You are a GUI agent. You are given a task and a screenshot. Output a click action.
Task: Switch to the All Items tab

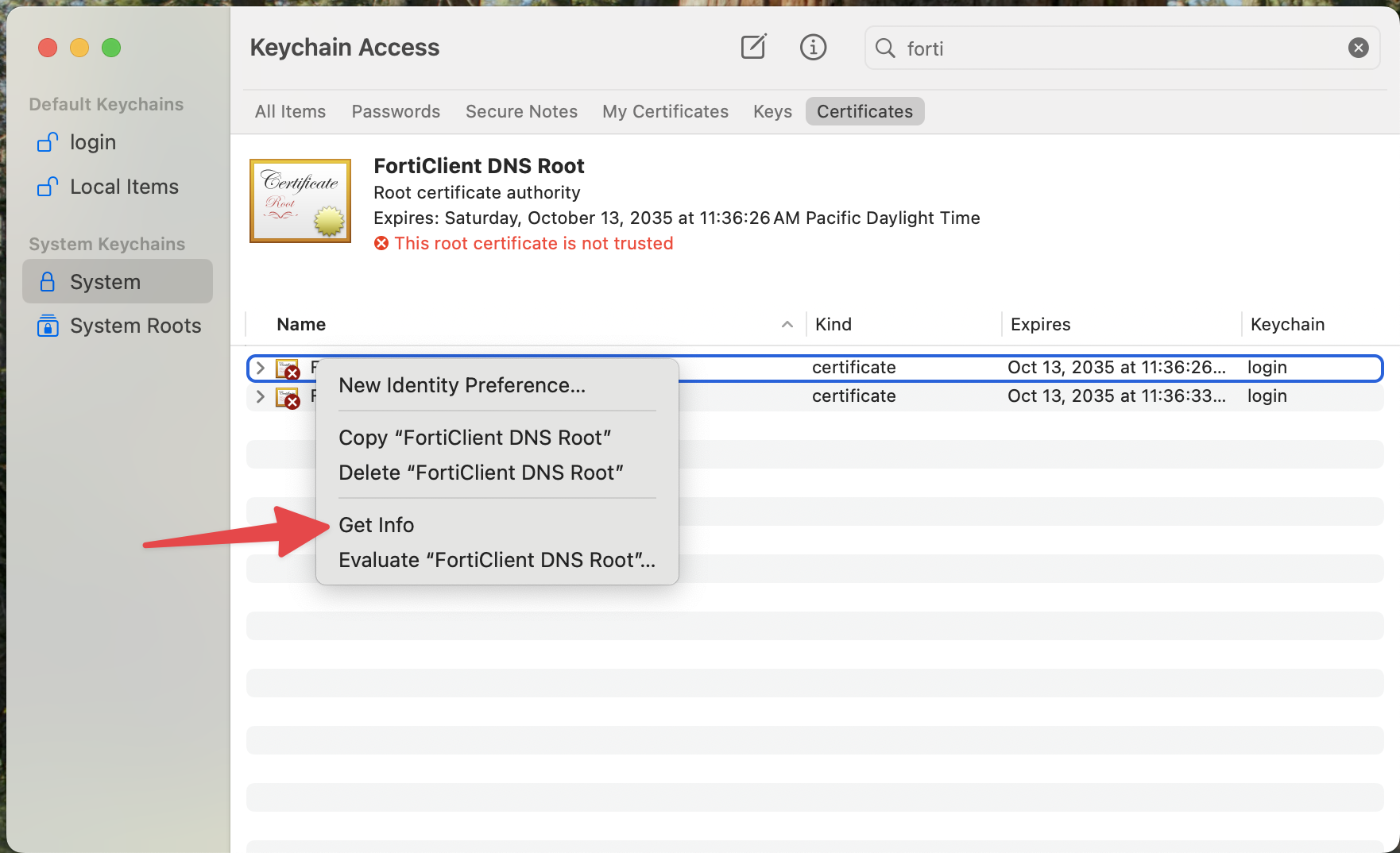(x=290, y=111)
